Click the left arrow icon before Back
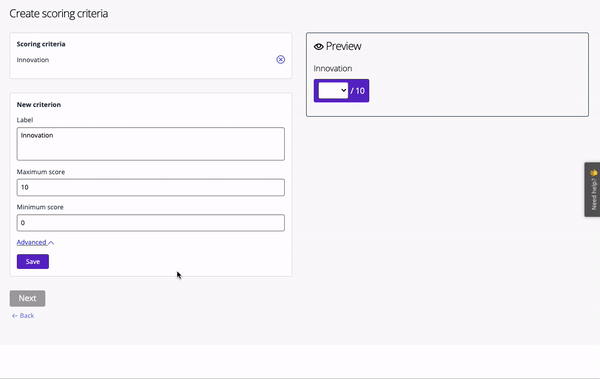Screen dimensions: 600x379 pyautogui.click(x=15, y=316)
